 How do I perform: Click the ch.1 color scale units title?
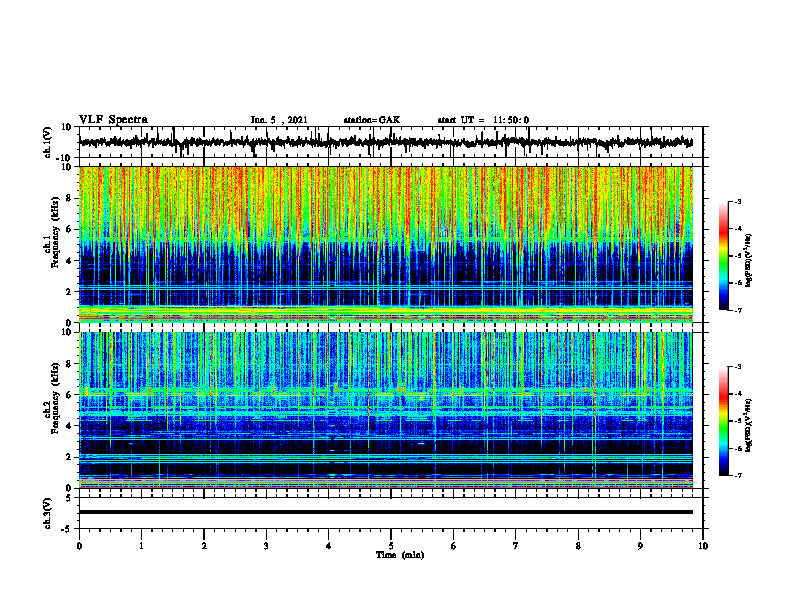[x=749, y=260]
